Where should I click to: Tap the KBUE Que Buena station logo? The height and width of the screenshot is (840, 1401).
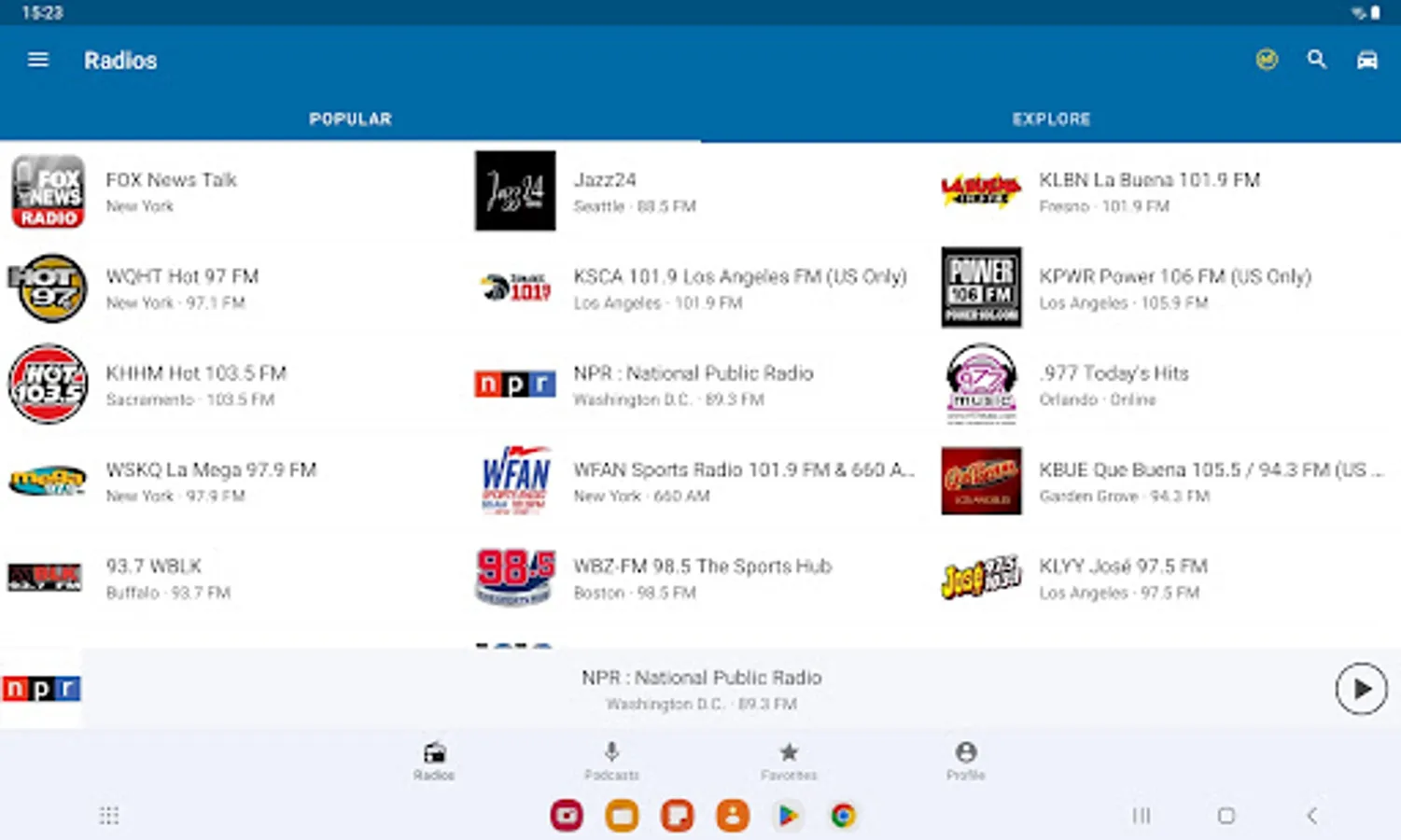coord(981,482)
